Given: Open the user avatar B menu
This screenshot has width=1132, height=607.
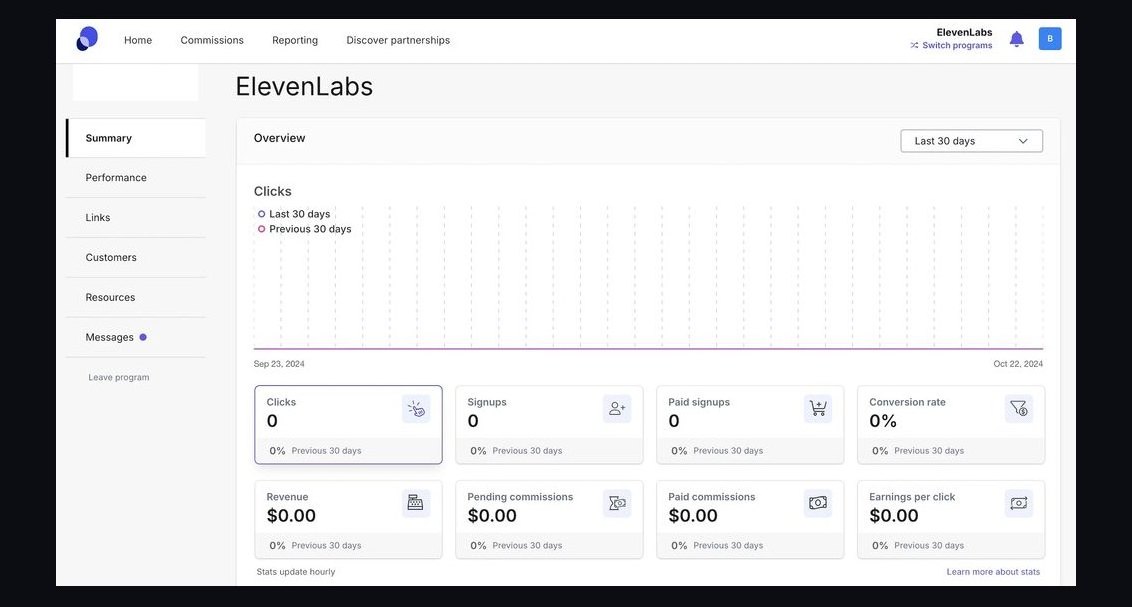Looking at the screenshot, I should pos(1050,39).
